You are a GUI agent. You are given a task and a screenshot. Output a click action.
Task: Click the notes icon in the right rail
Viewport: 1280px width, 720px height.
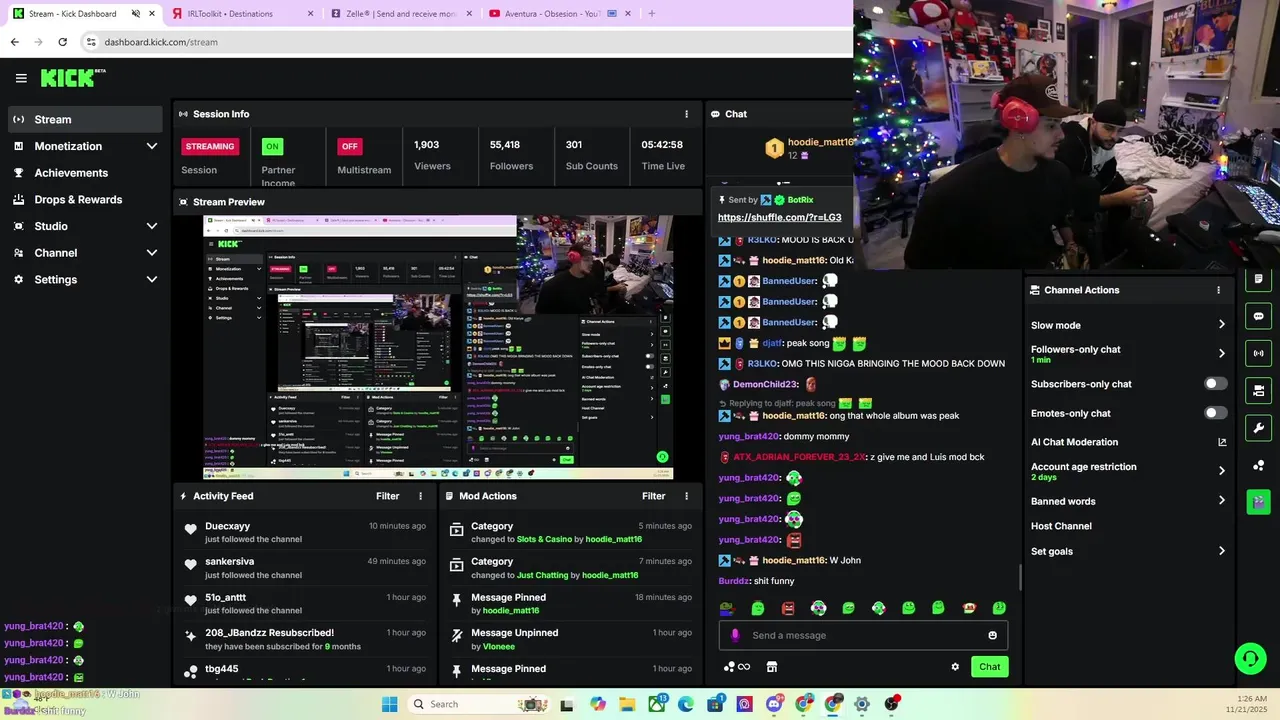[x=1258, y=279]
